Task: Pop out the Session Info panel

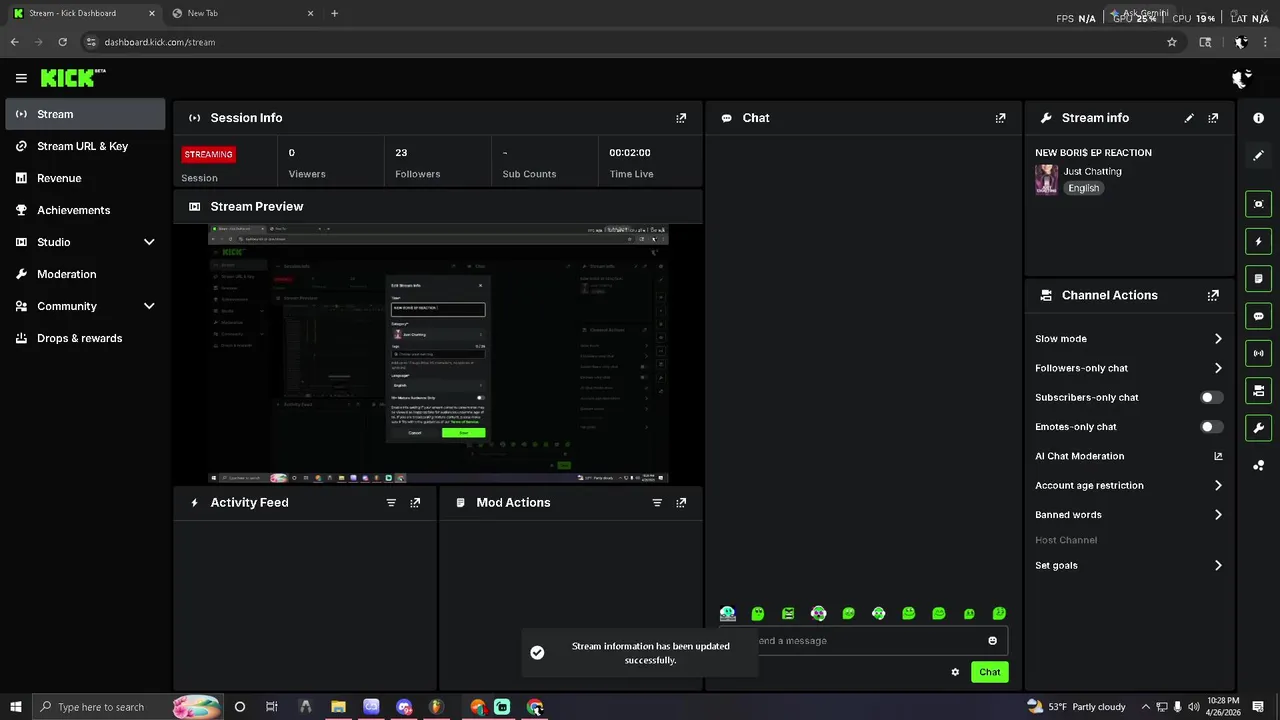Action: 681,118
